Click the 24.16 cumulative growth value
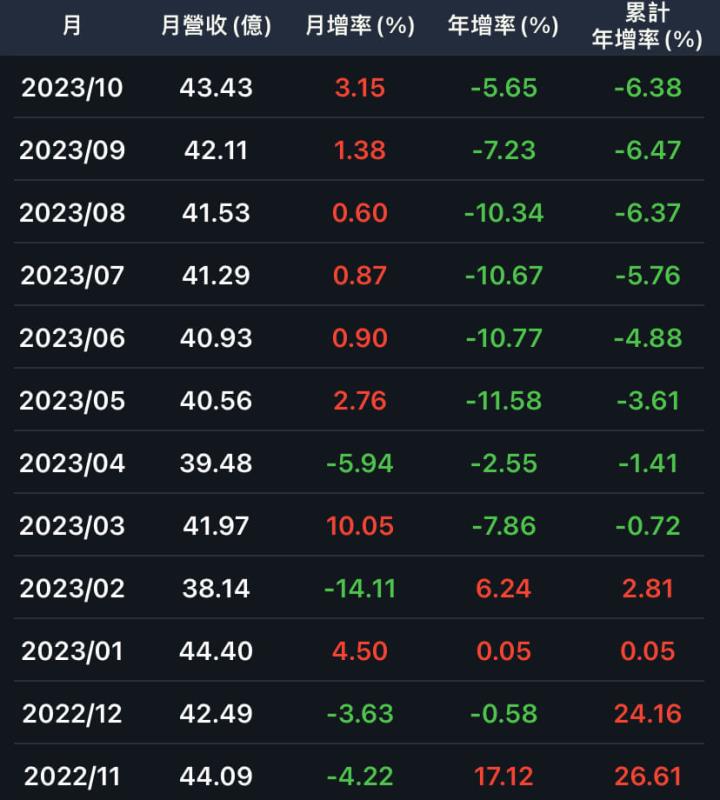720x800 pixels. point(647,714)
